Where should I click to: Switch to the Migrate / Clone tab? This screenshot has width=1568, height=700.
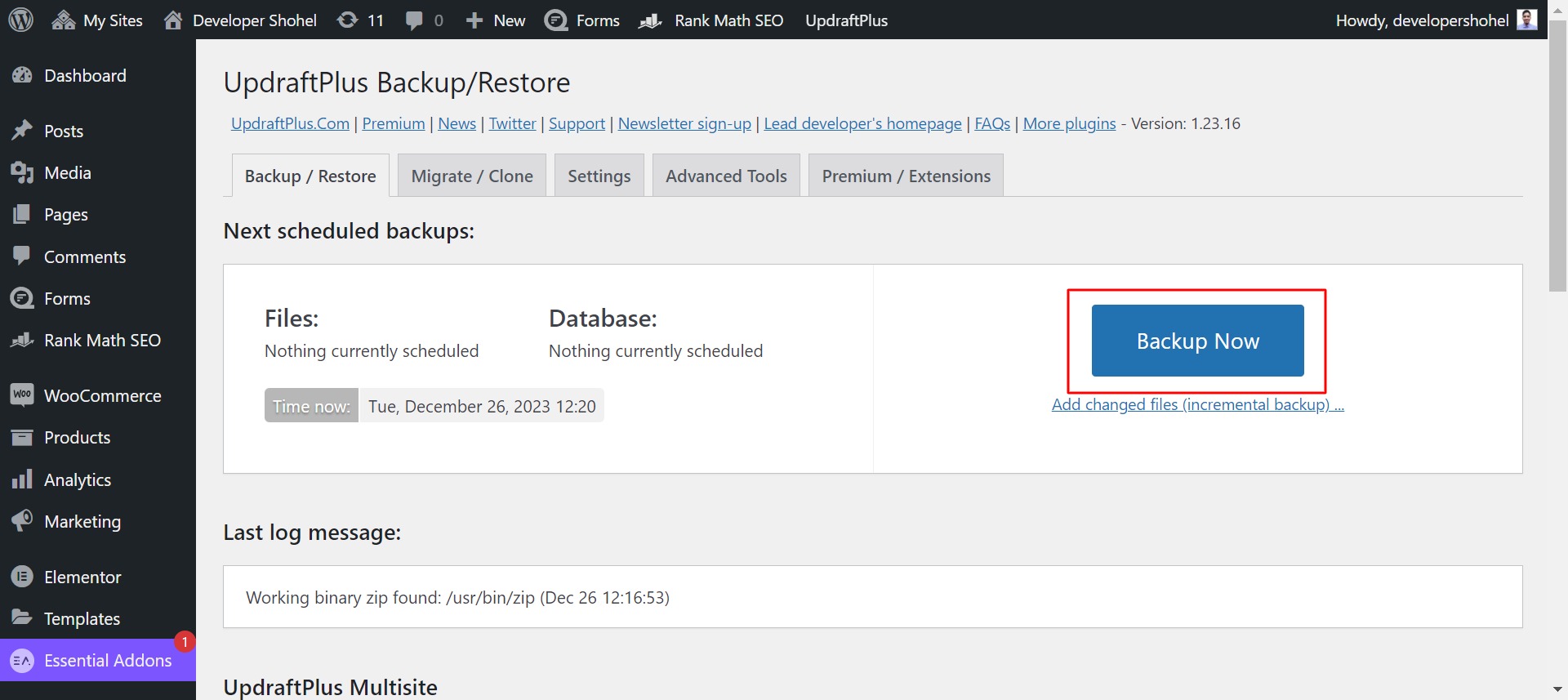[472, 176]
